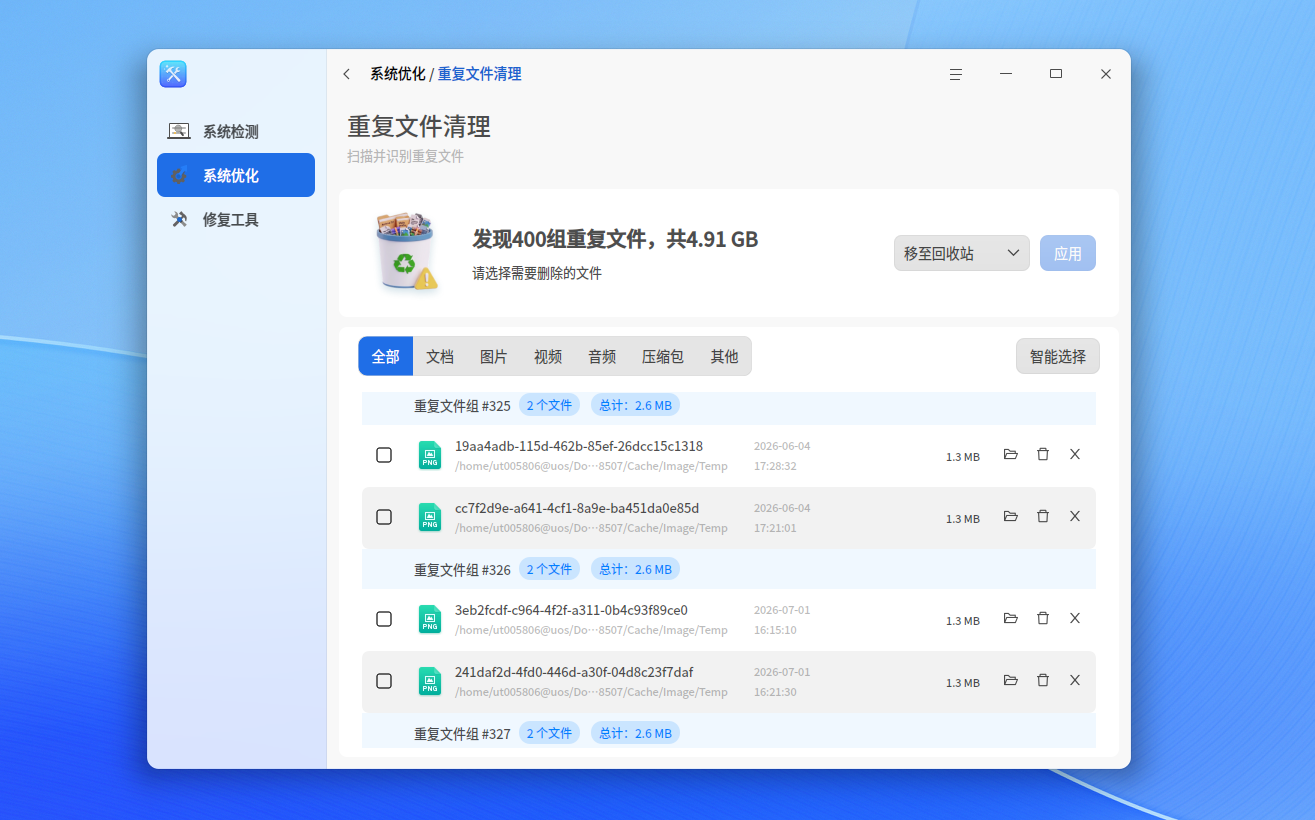Select the 视频 filter tab

tap(548, 356)
